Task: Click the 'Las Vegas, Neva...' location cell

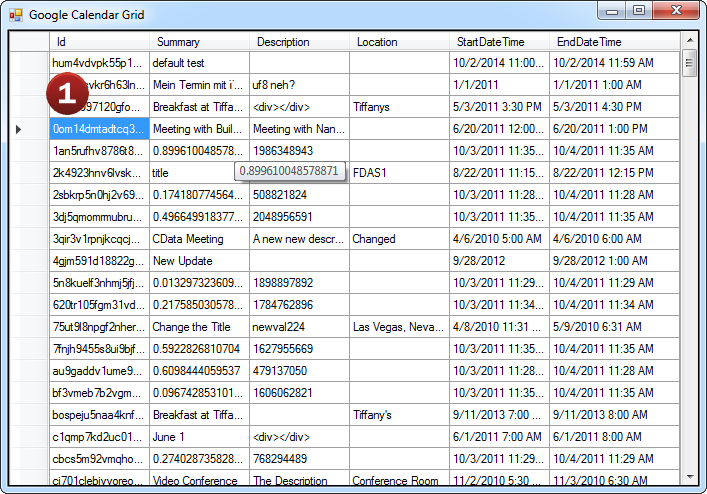Action: 399,327
